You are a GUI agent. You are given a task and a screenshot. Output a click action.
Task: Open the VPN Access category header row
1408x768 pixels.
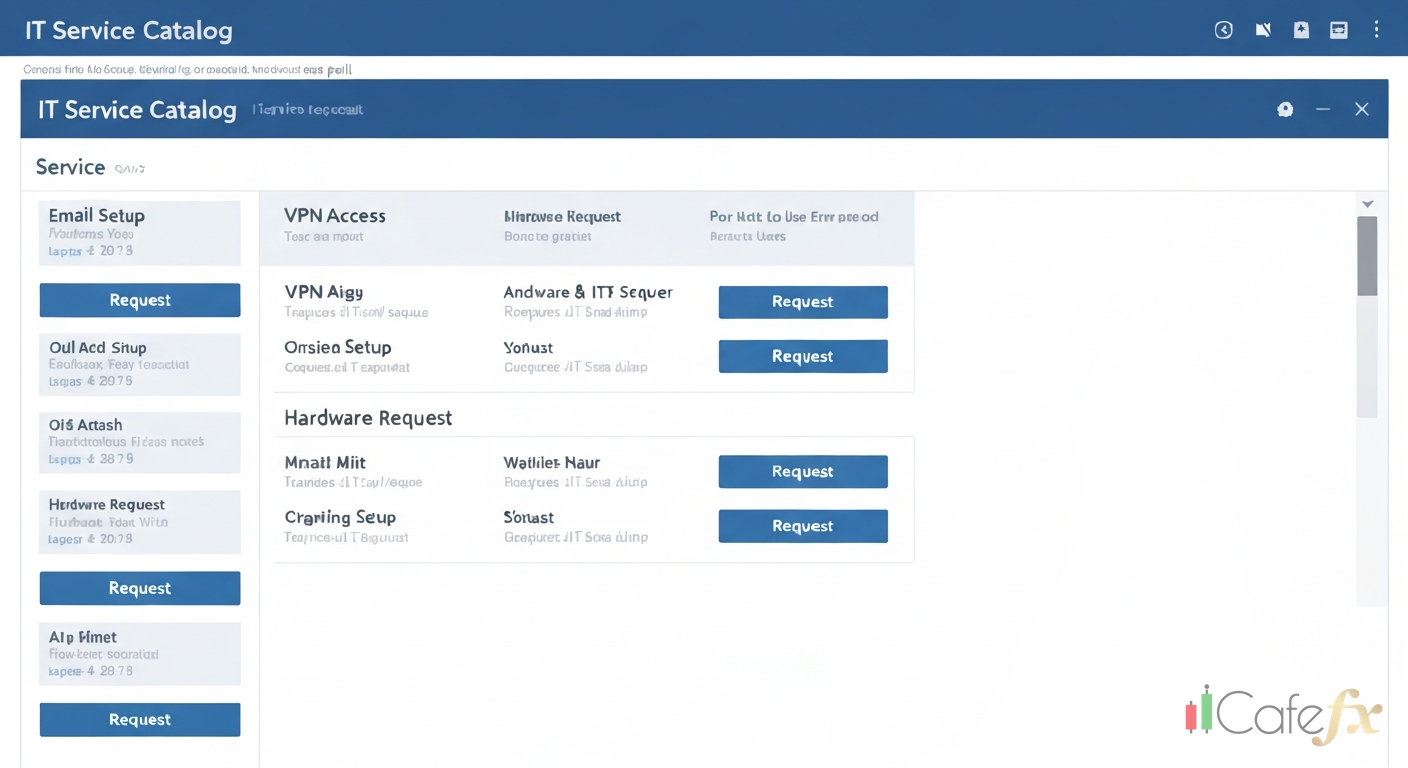[x=335, y=215]
